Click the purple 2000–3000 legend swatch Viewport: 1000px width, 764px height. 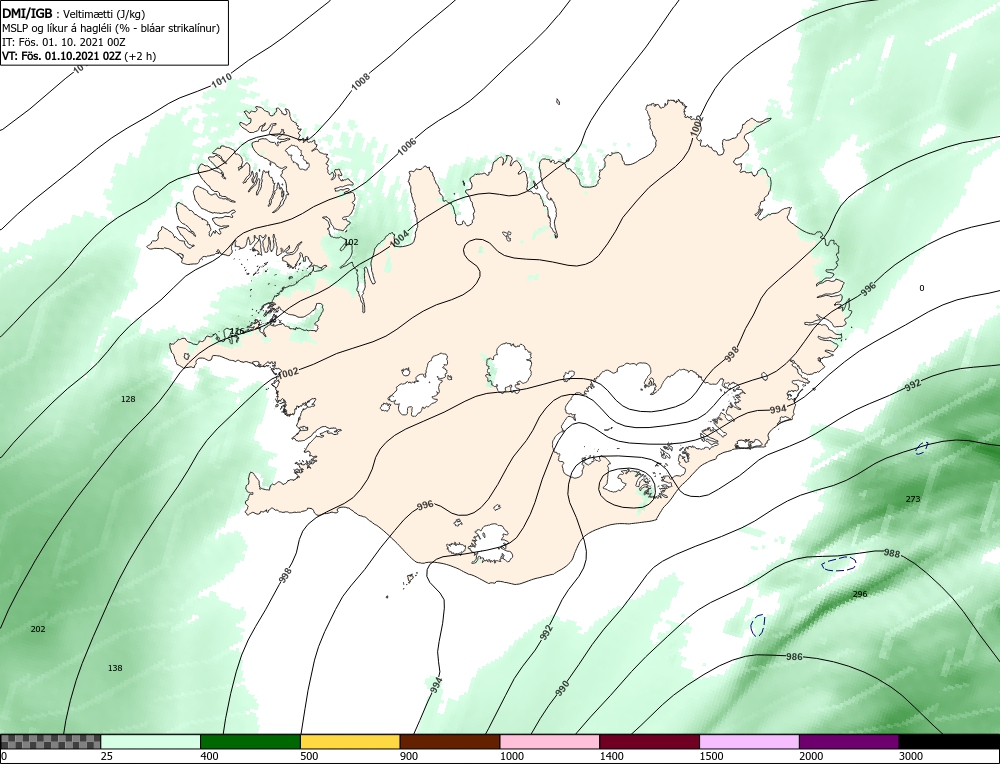(x=849, y=741)
